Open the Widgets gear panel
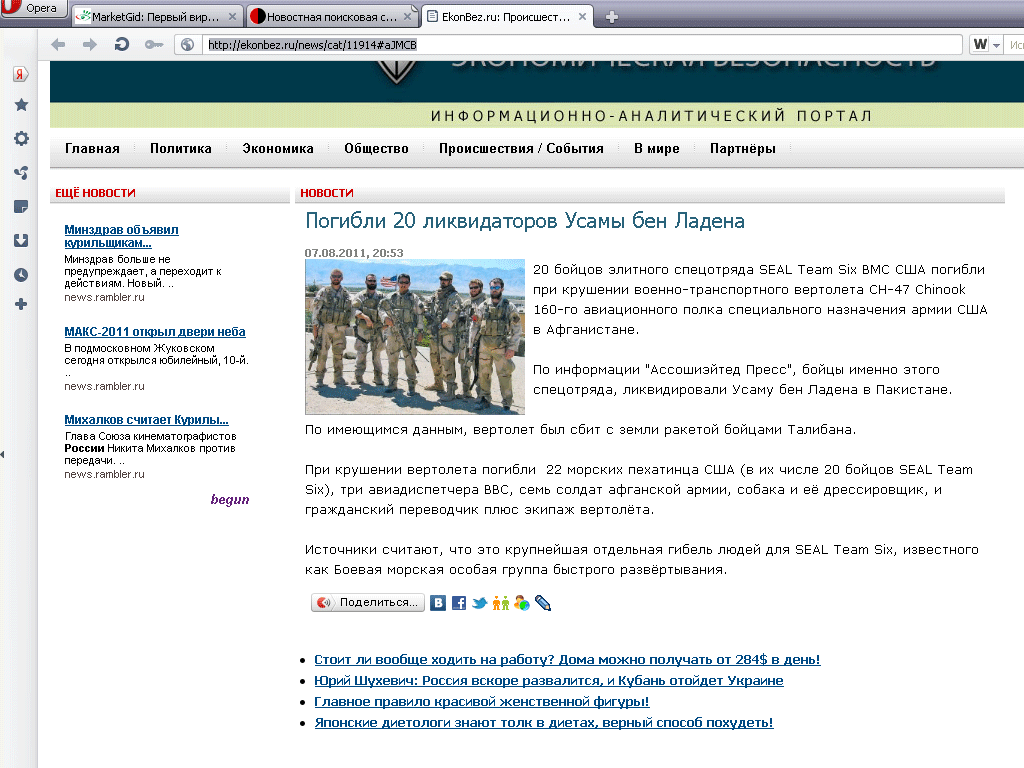This screenshot has width=1024, height=768. [21, 138]
